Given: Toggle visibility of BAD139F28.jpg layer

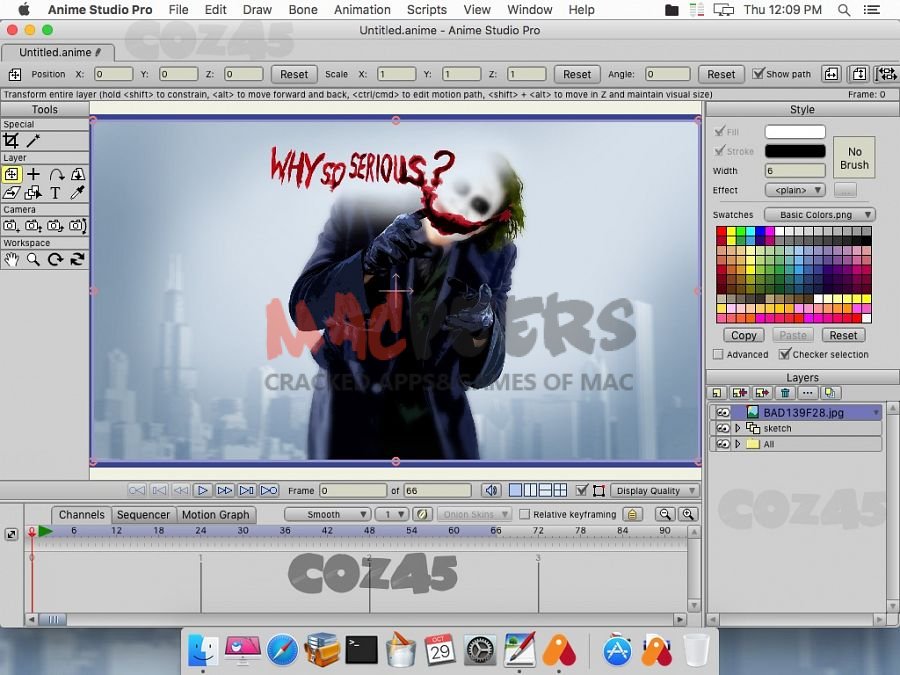Looking at the screenshot, I should (x=722, y=412).
